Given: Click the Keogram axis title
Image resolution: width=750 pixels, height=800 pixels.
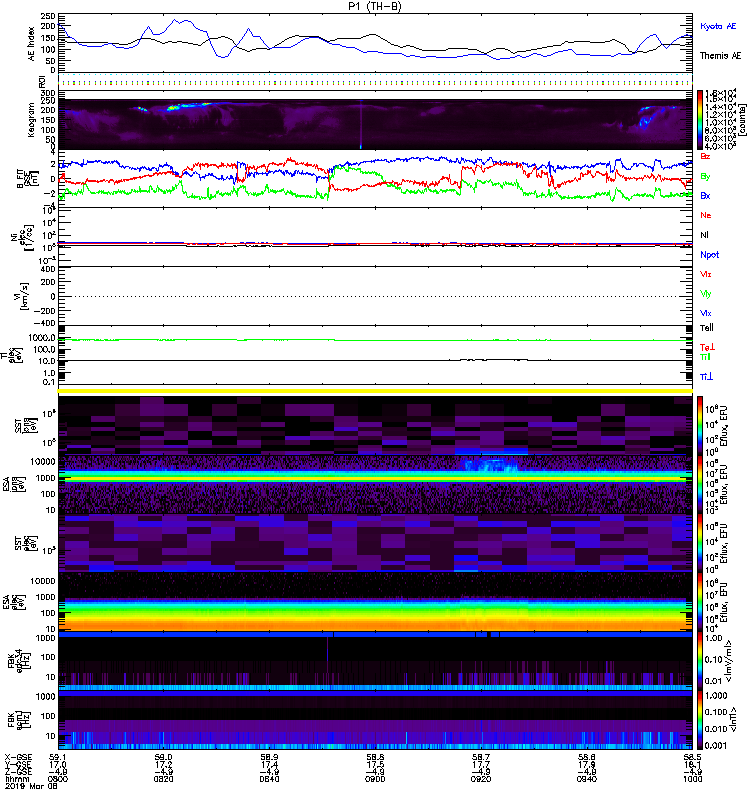Looking at the screenshot, I should click(32, 120).
